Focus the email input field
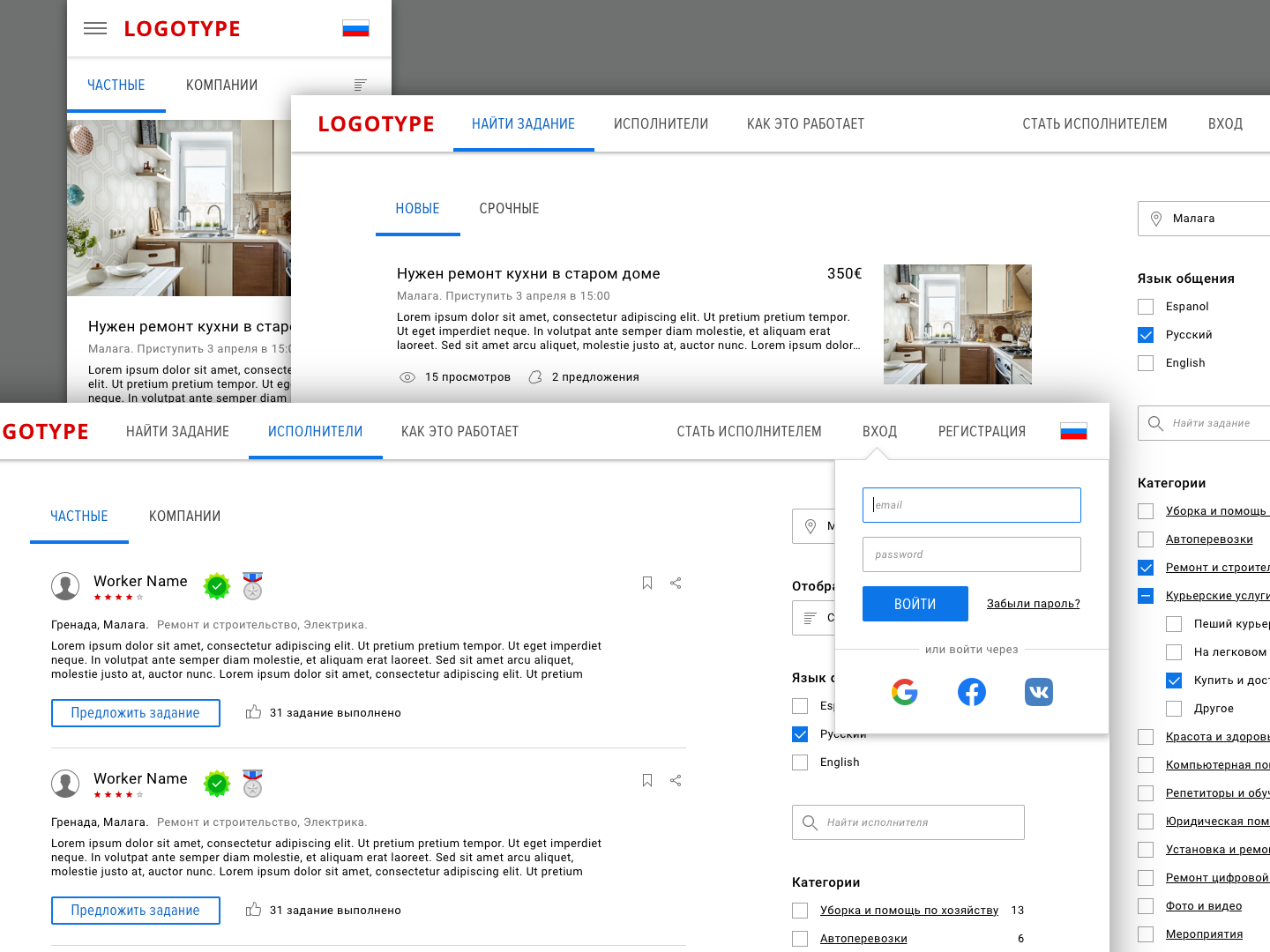 (x=971, y=505)
